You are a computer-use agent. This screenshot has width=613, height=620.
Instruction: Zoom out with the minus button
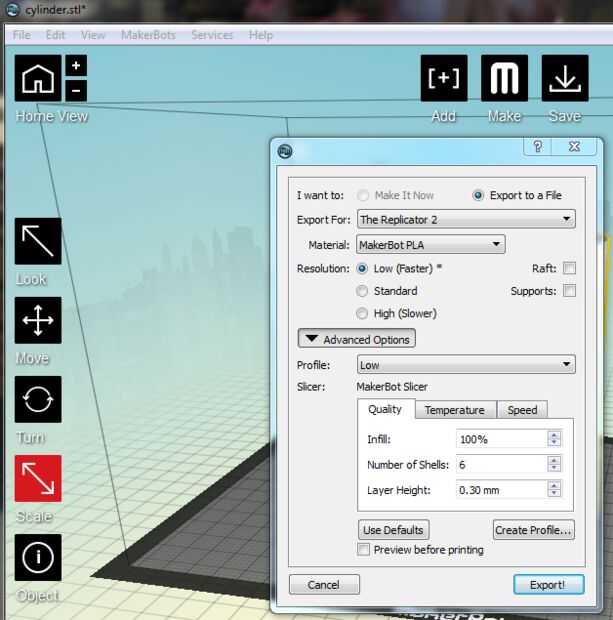[76, 91]
